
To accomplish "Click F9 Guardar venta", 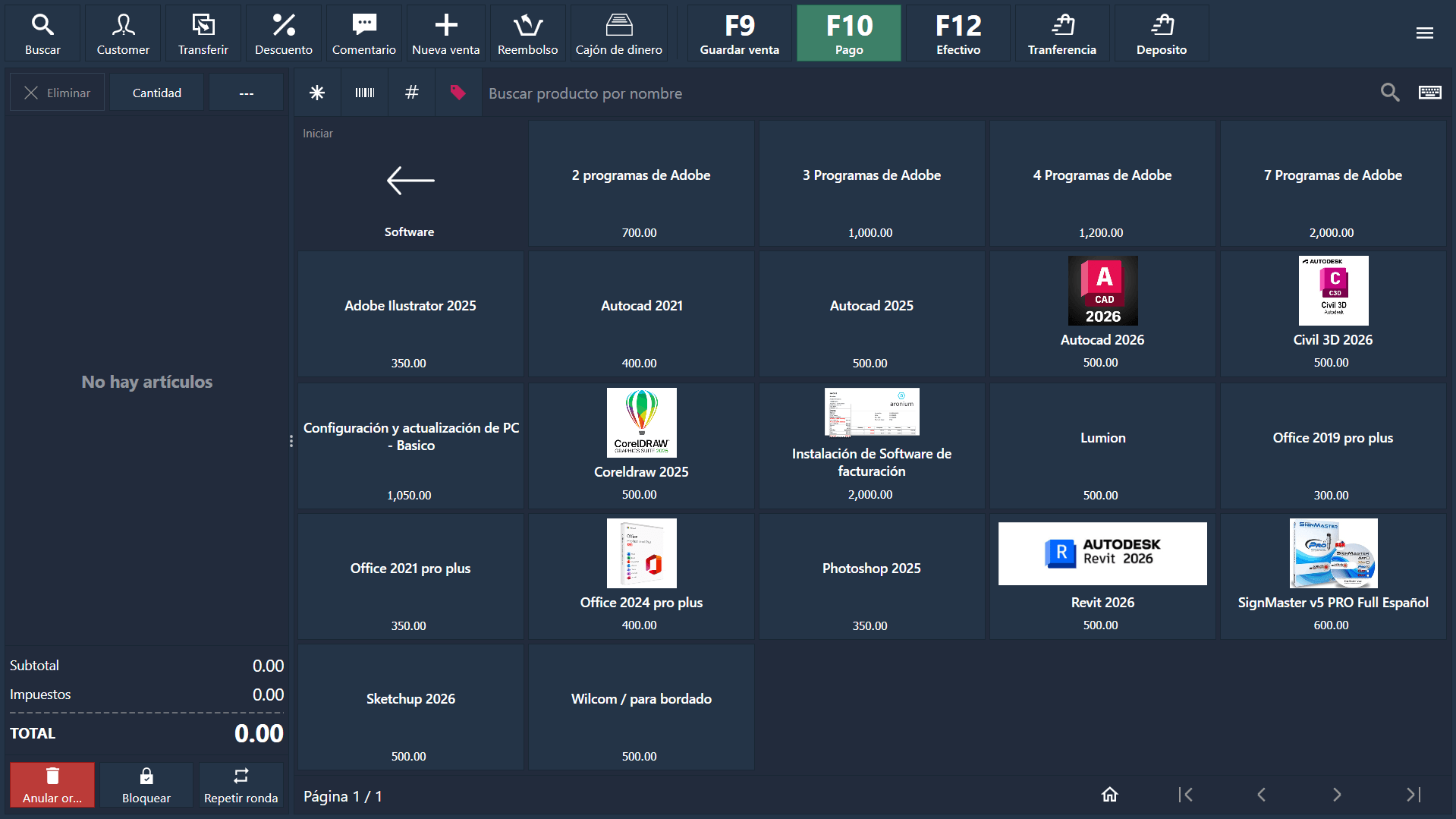I will (740, 33).
